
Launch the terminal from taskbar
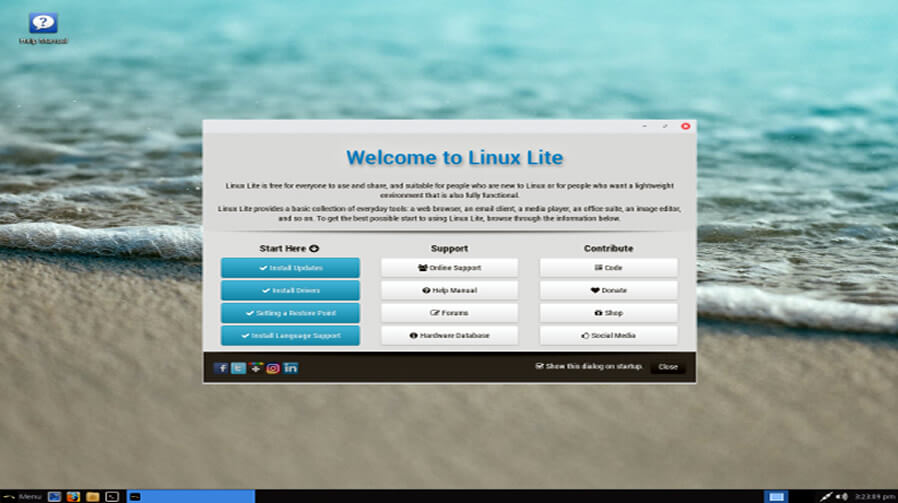click(x=112, y=497)
